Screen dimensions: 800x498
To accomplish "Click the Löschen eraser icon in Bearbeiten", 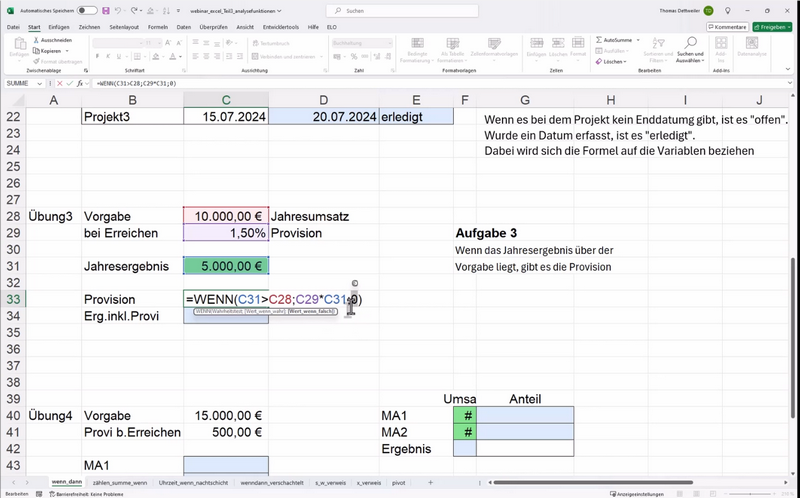I will click(x=600, y=61).
